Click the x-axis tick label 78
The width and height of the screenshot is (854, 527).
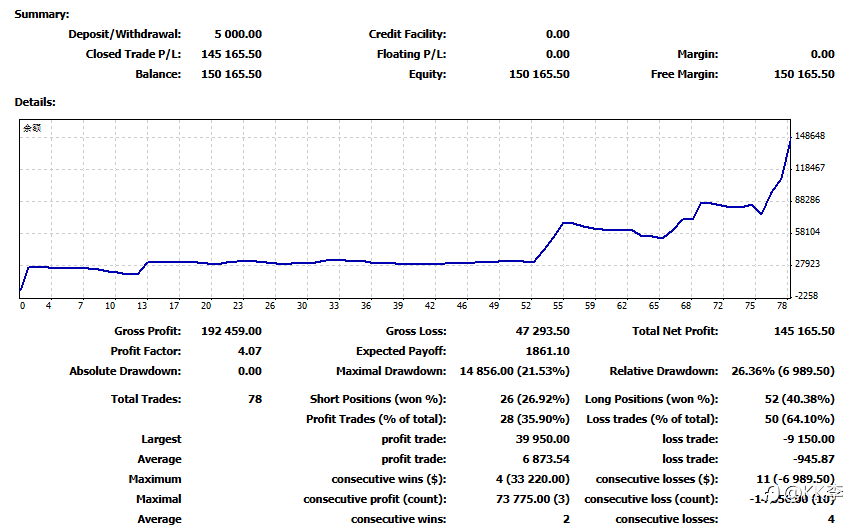tap(782, 306)
